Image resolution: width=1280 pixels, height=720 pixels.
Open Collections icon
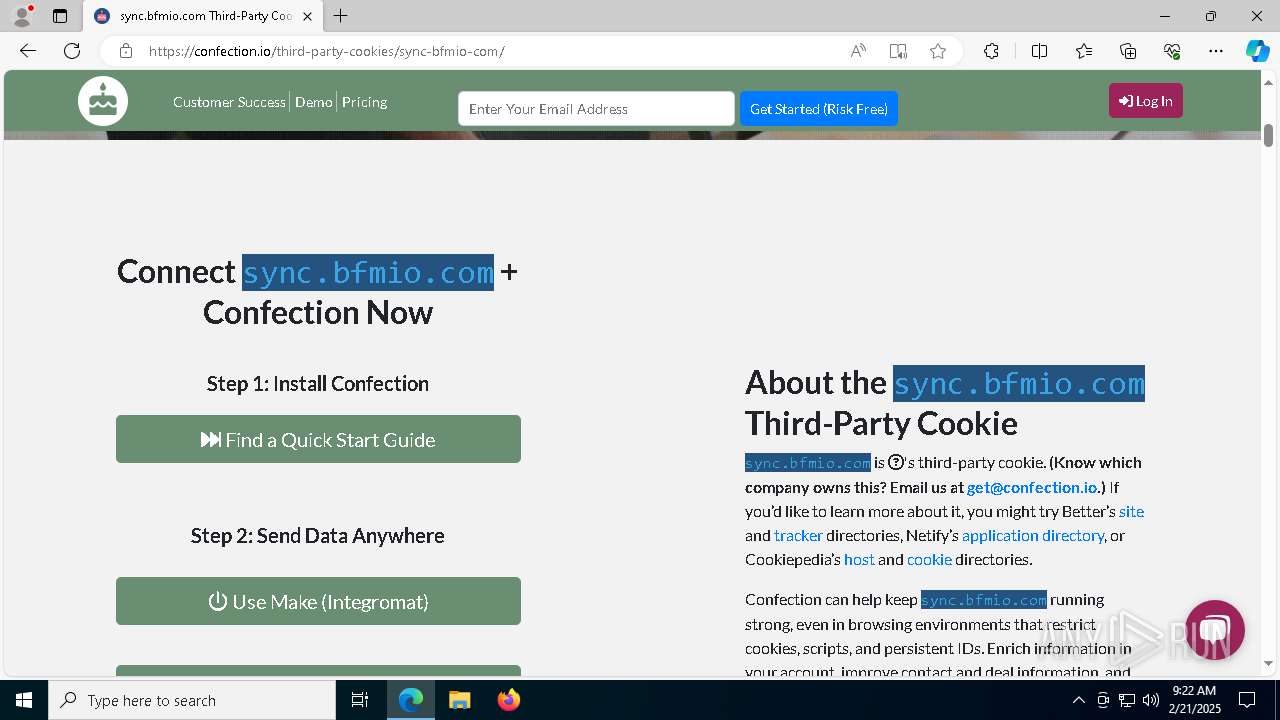[x=1128, y=51]
